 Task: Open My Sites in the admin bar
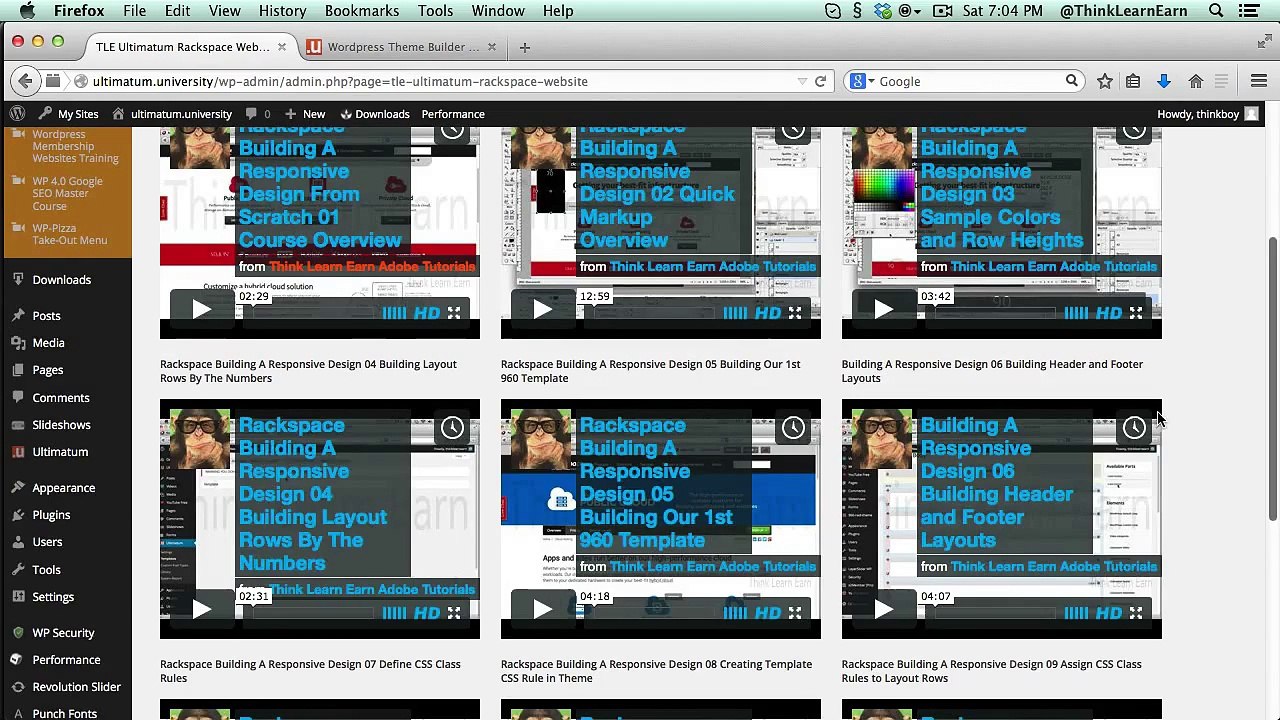(x=68, y=114)
